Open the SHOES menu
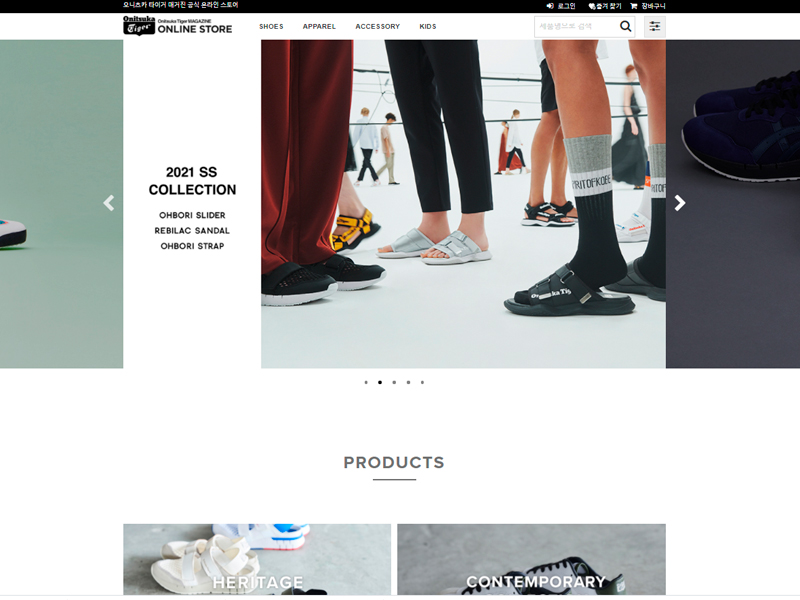This screenshot has width=800, height=600. [271, 27]
